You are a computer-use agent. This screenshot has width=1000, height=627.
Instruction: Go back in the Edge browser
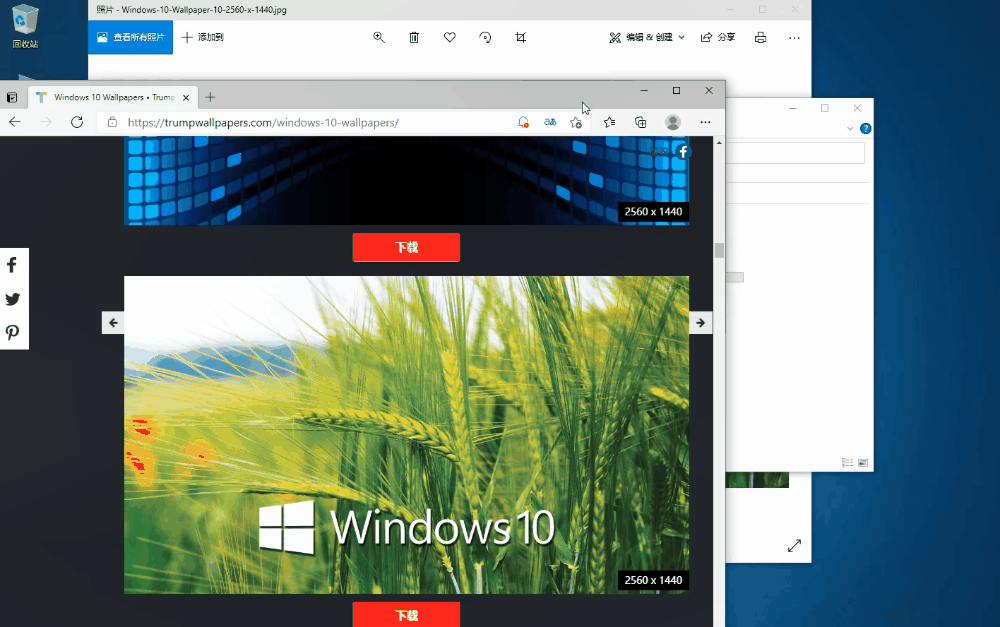click(x=15, y=122)
